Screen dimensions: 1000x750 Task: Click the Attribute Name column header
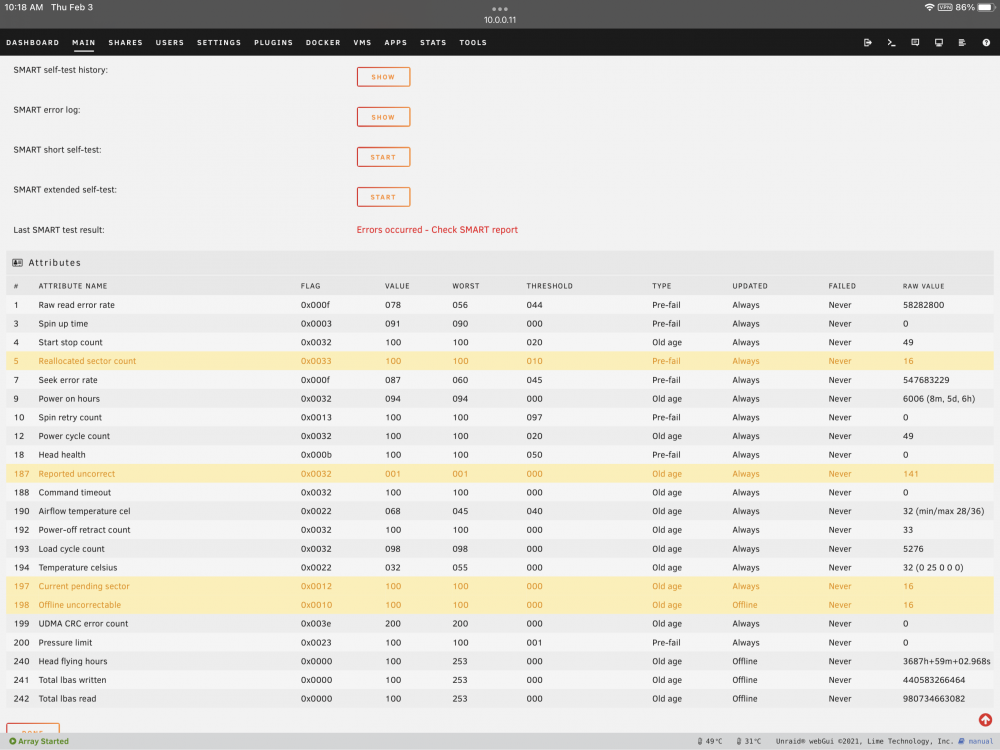click(73, 286)
